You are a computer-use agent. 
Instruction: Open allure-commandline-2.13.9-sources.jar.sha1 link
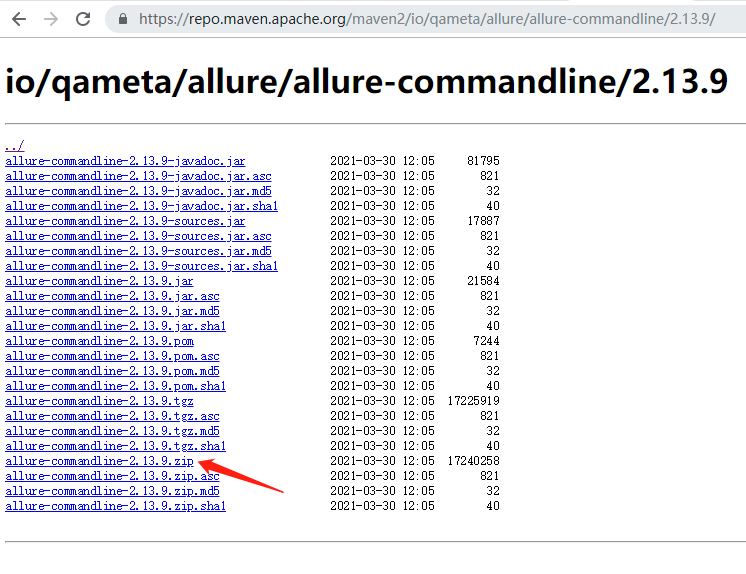click(x=141, y=266)
